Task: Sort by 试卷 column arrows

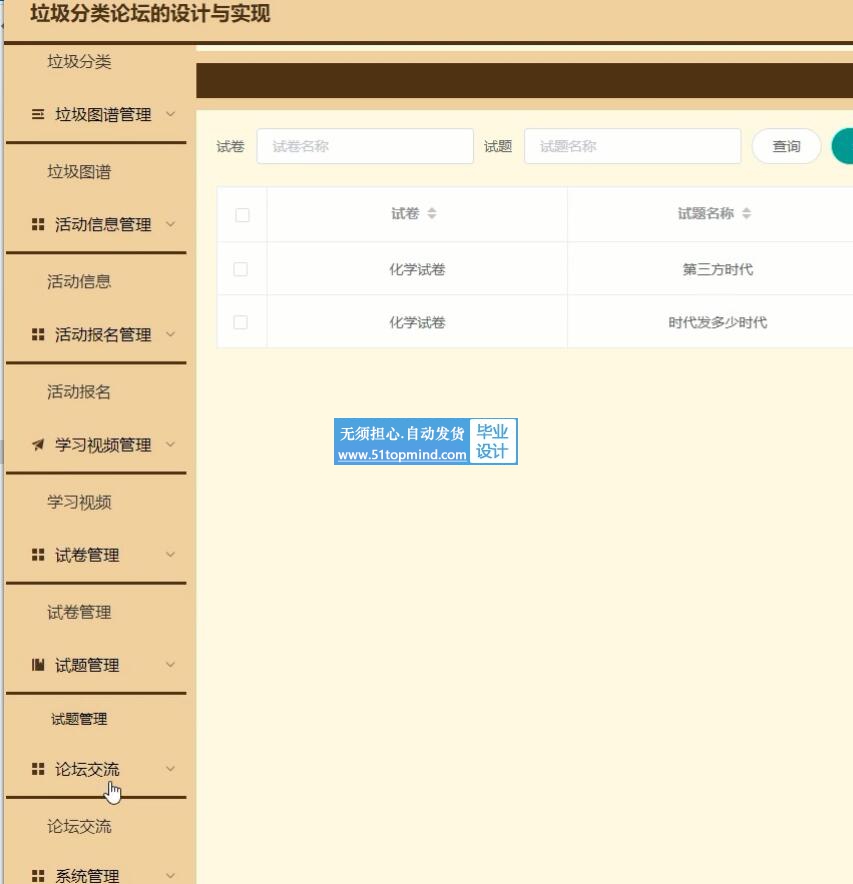Action: (432, 213)
